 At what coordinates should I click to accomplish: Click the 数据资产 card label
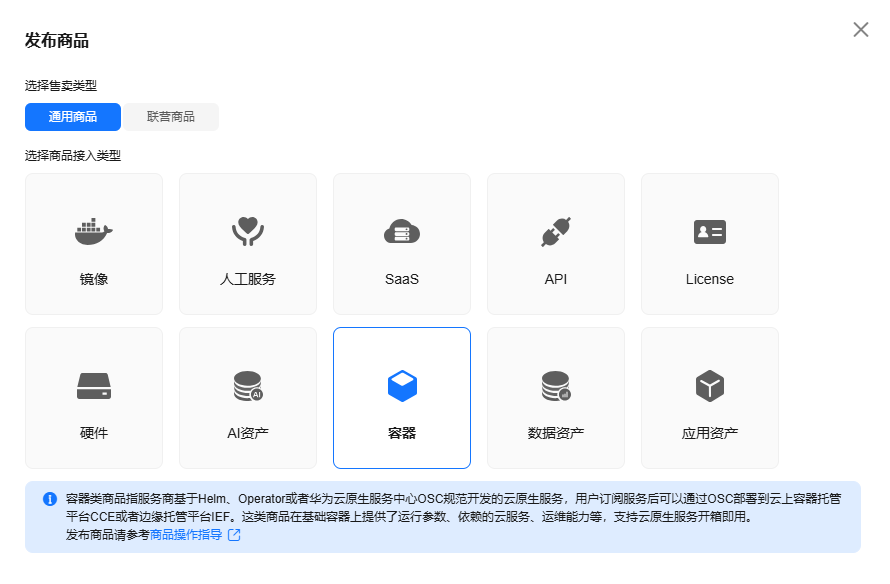tap(556, 433)
